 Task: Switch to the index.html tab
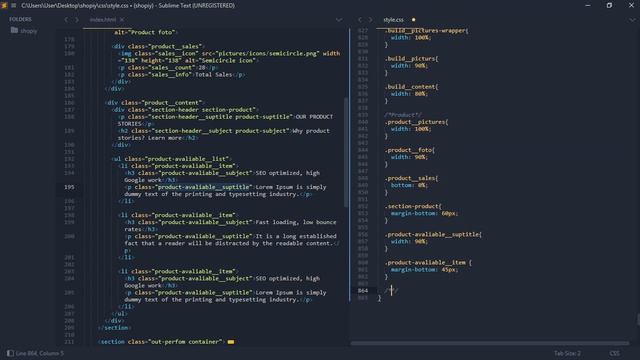[x=102, y=20]
